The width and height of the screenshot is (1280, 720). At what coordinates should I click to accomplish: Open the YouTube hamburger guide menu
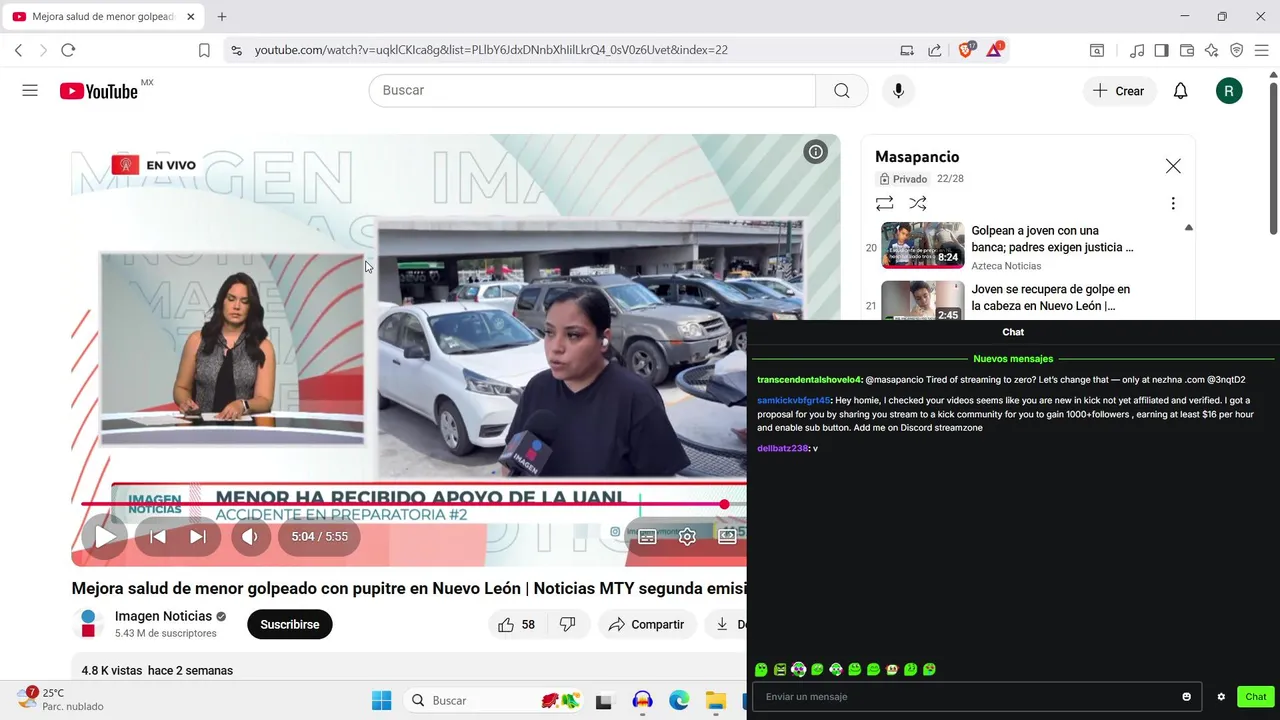[30, 91]
